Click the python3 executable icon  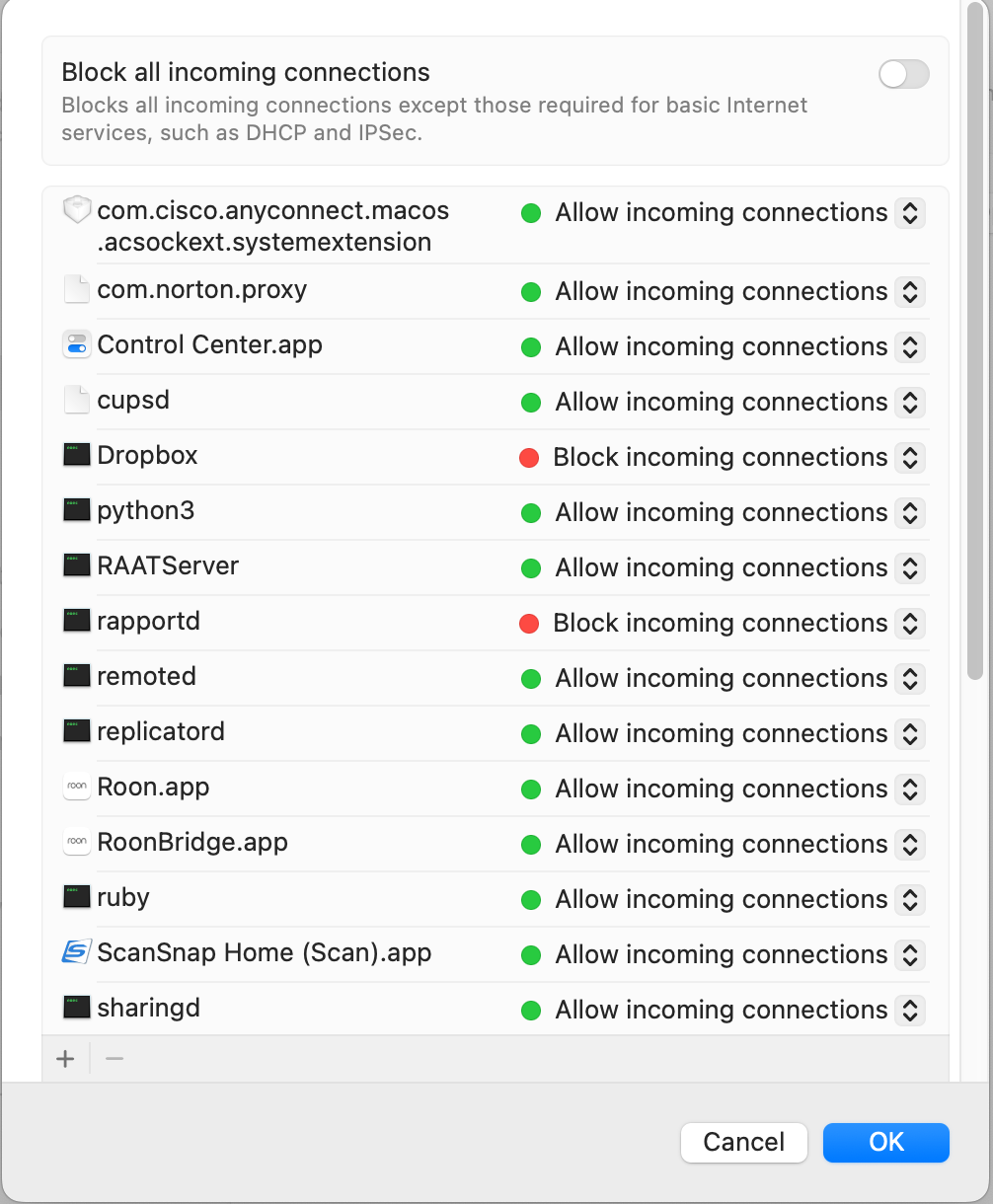coord(76,510)
